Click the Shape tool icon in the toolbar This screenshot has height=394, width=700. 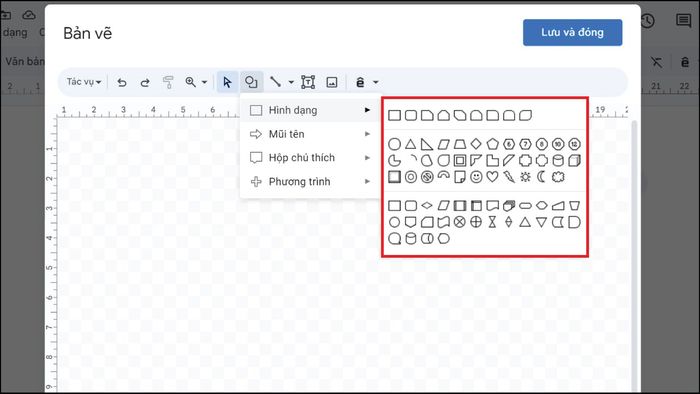click(251, 82)
